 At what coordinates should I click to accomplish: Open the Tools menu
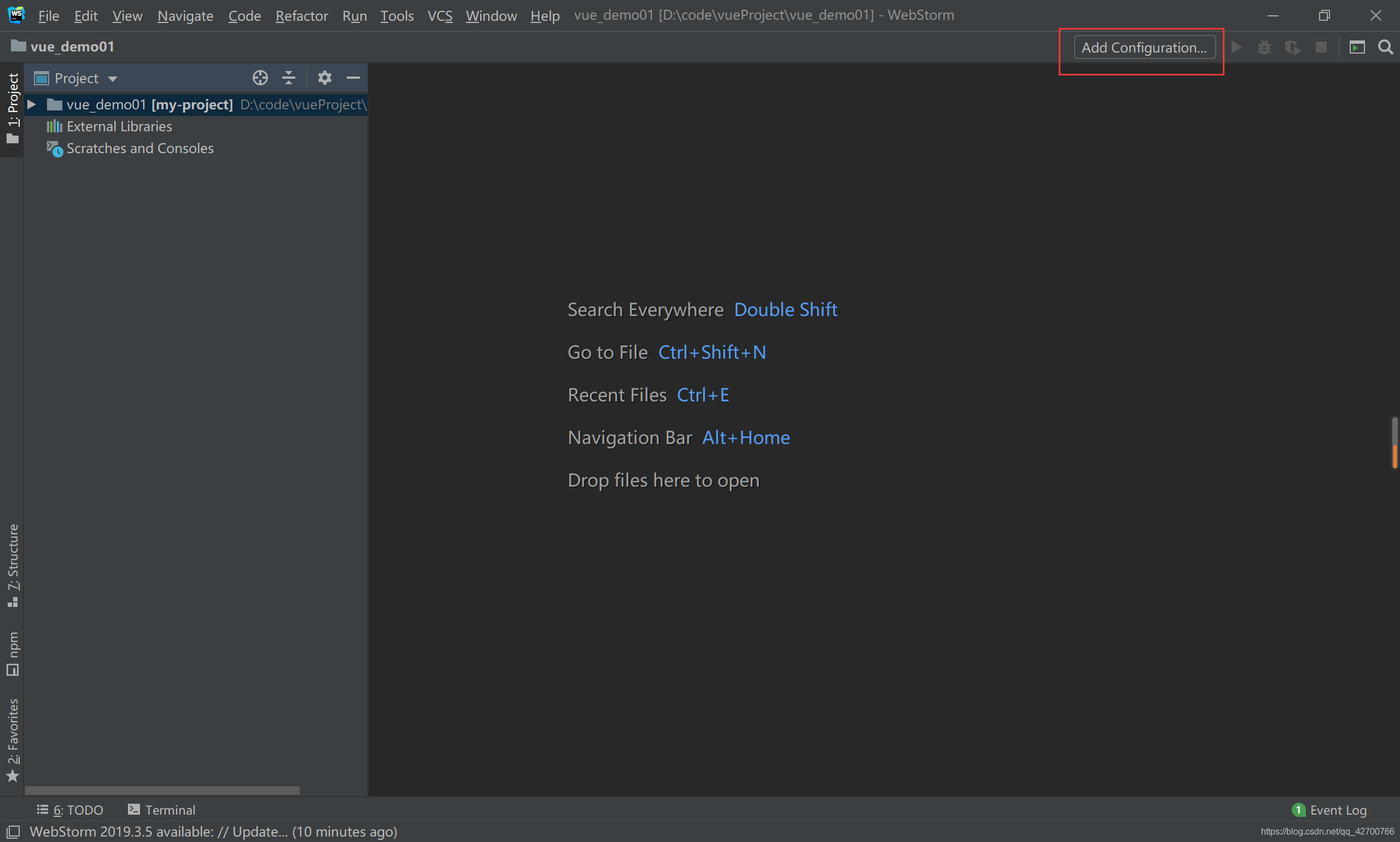pyautogui.click(x=396, y=15)
